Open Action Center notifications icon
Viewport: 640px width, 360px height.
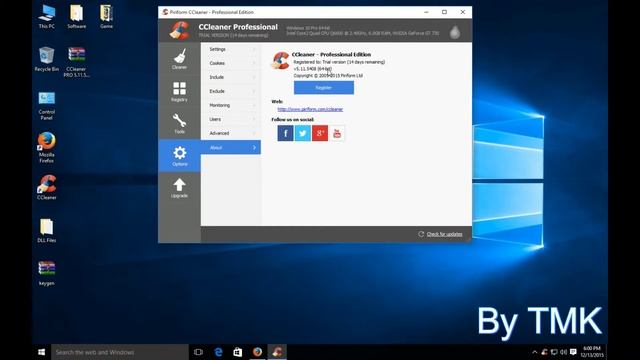(573, 352)
